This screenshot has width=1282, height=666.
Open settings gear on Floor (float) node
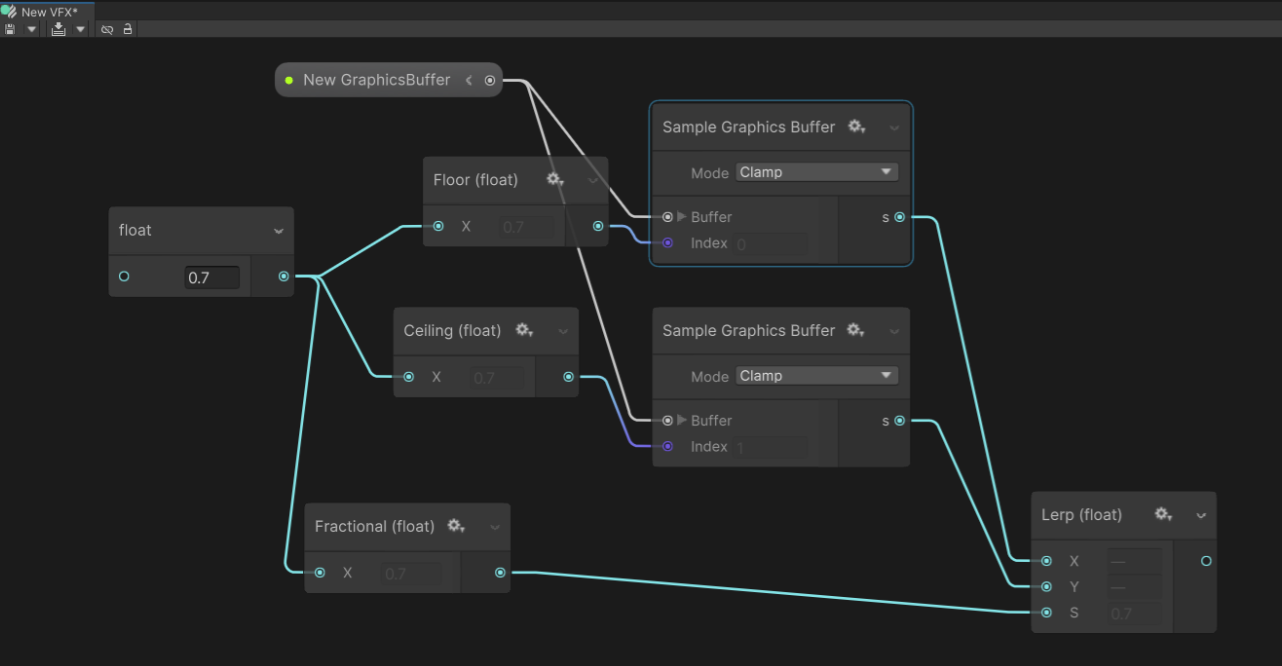click(x=555, y=180)
